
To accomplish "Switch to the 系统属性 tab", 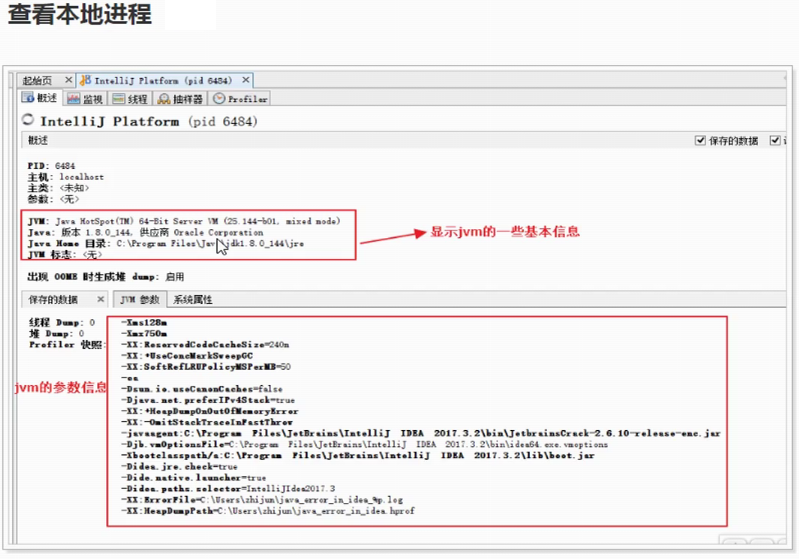I will tap(193, 300).
